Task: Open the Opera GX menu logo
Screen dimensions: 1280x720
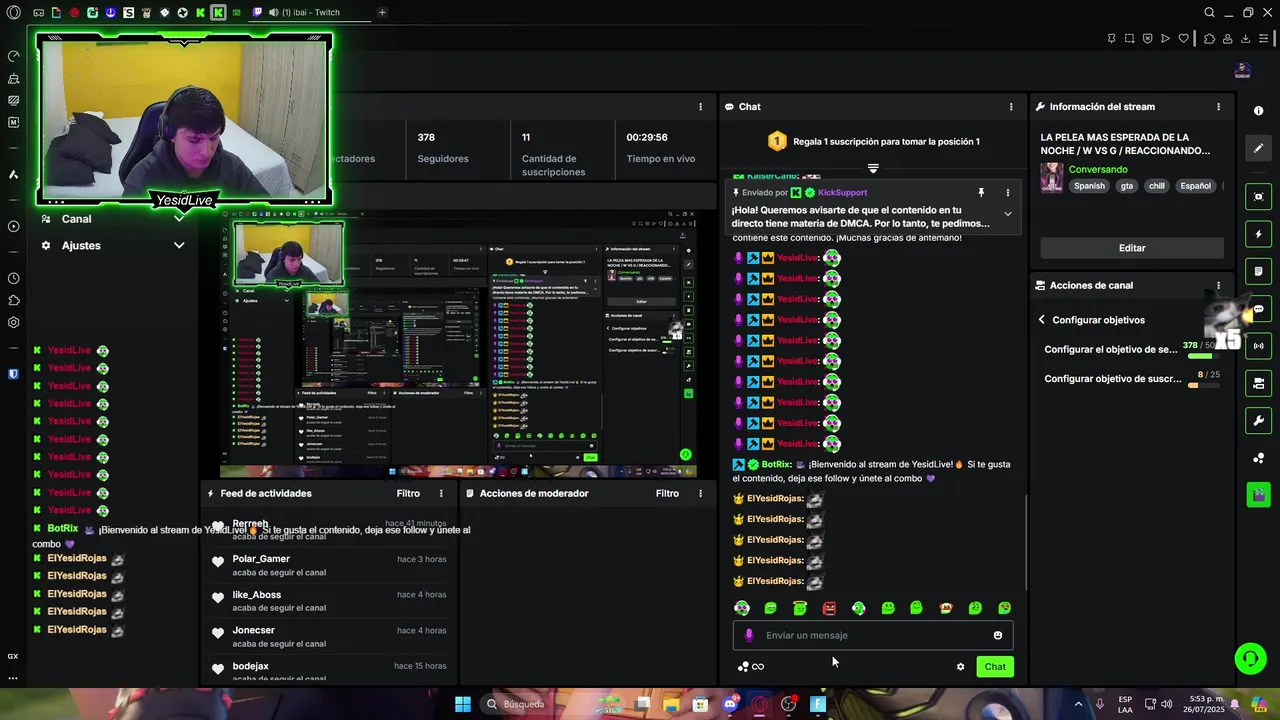Action: (x=13, y=12)
